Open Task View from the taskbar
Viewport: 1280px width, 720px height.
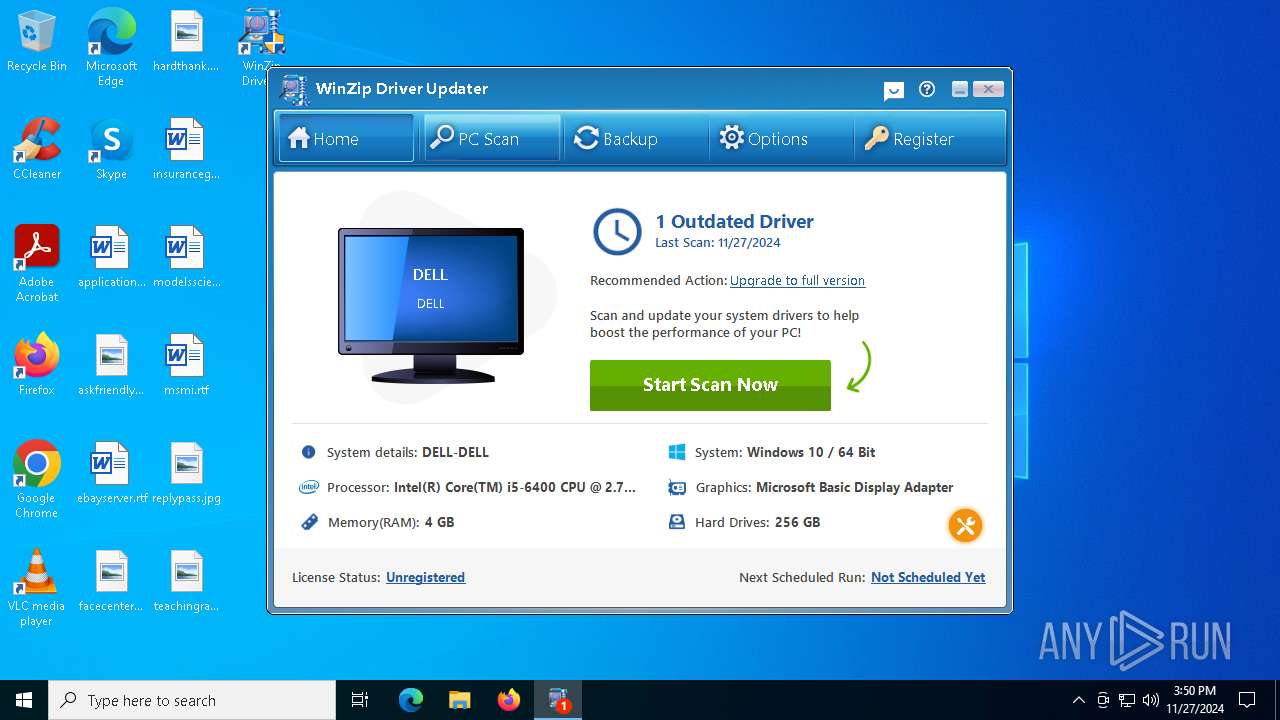(x=360, y=700)
